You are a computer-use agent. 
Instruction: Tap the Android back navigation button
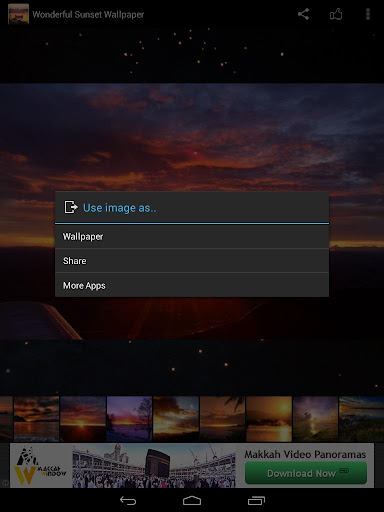coord(128,501)
